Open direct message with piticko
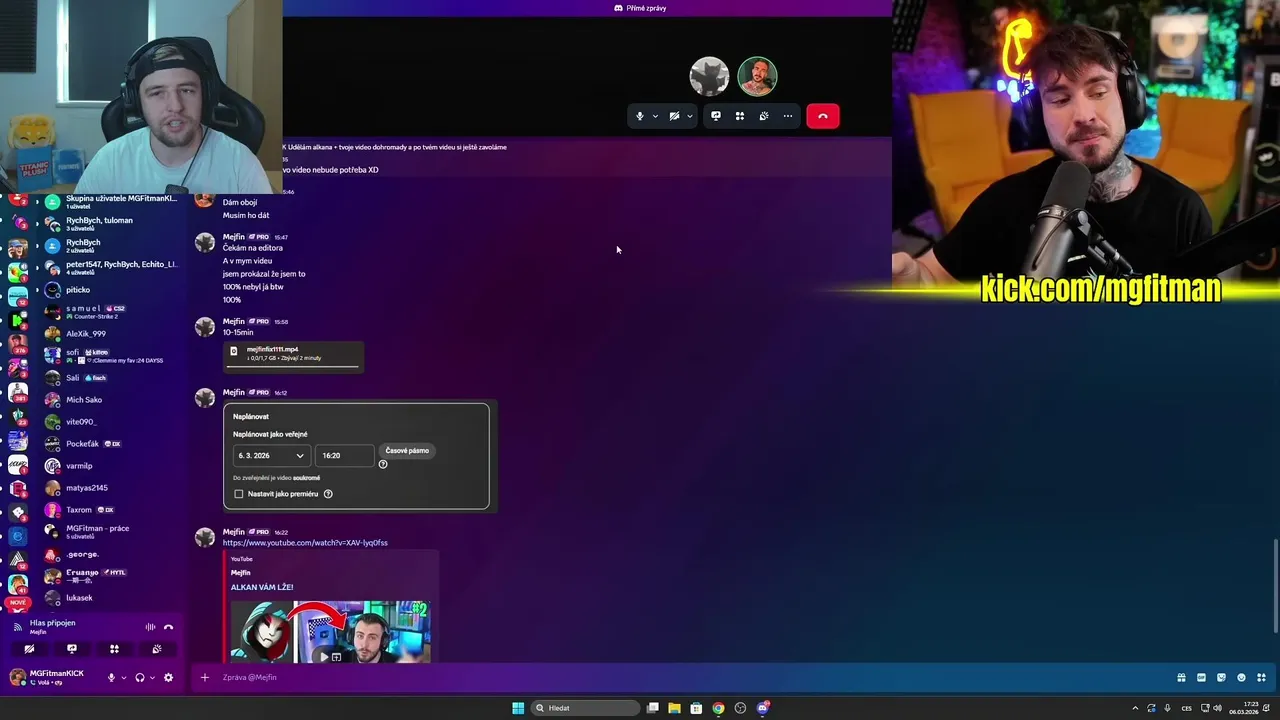 pos(110,289)
